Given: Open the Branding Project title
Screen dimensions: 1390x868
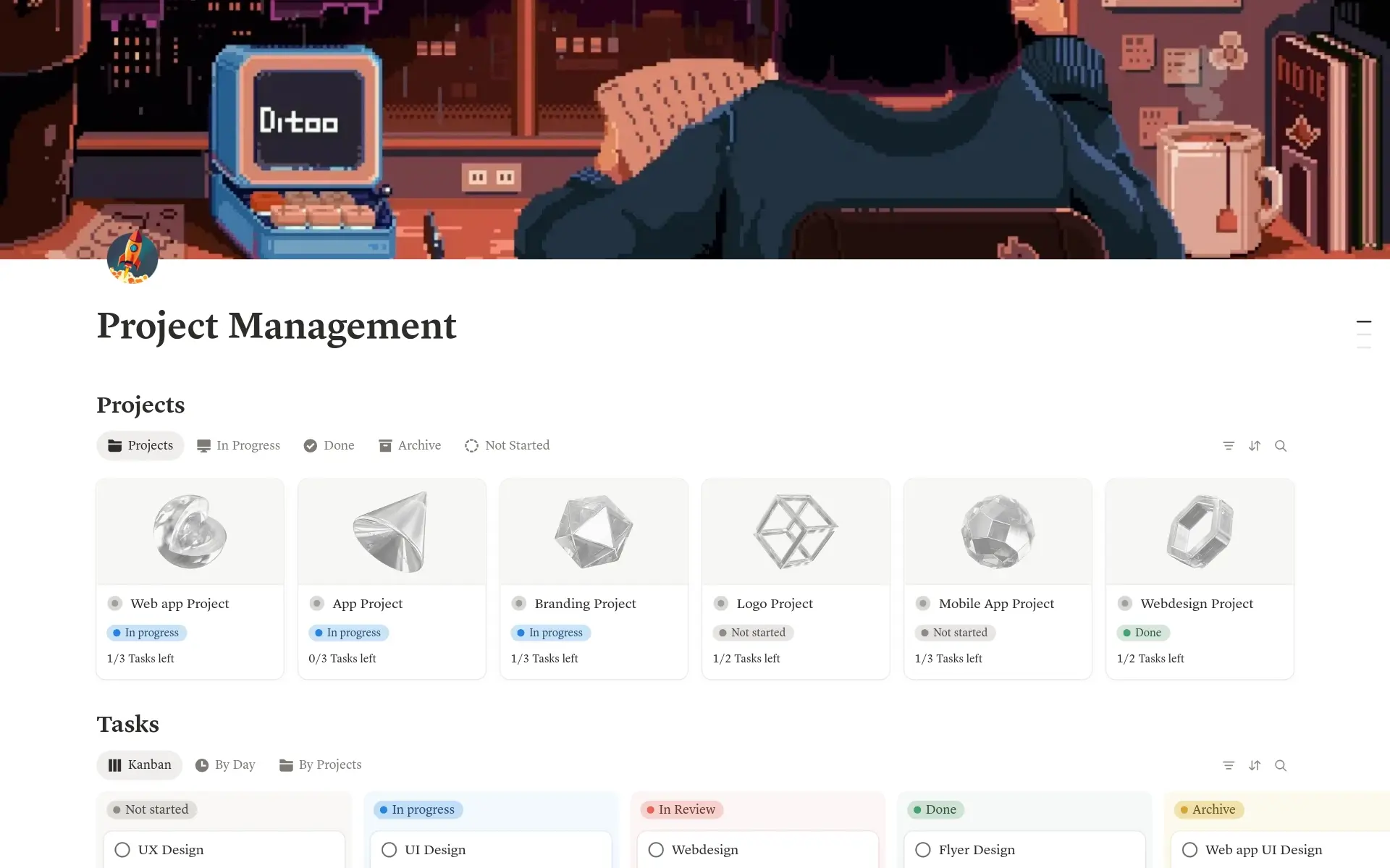Looking at the screenshot, I should (585, 604).
